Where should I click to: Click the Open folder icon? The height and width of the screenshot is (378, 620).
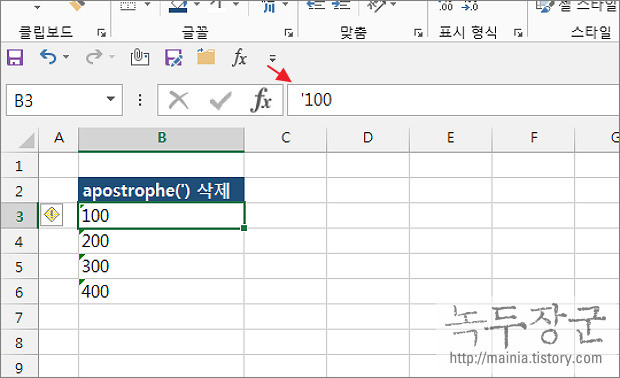point(206,57)
